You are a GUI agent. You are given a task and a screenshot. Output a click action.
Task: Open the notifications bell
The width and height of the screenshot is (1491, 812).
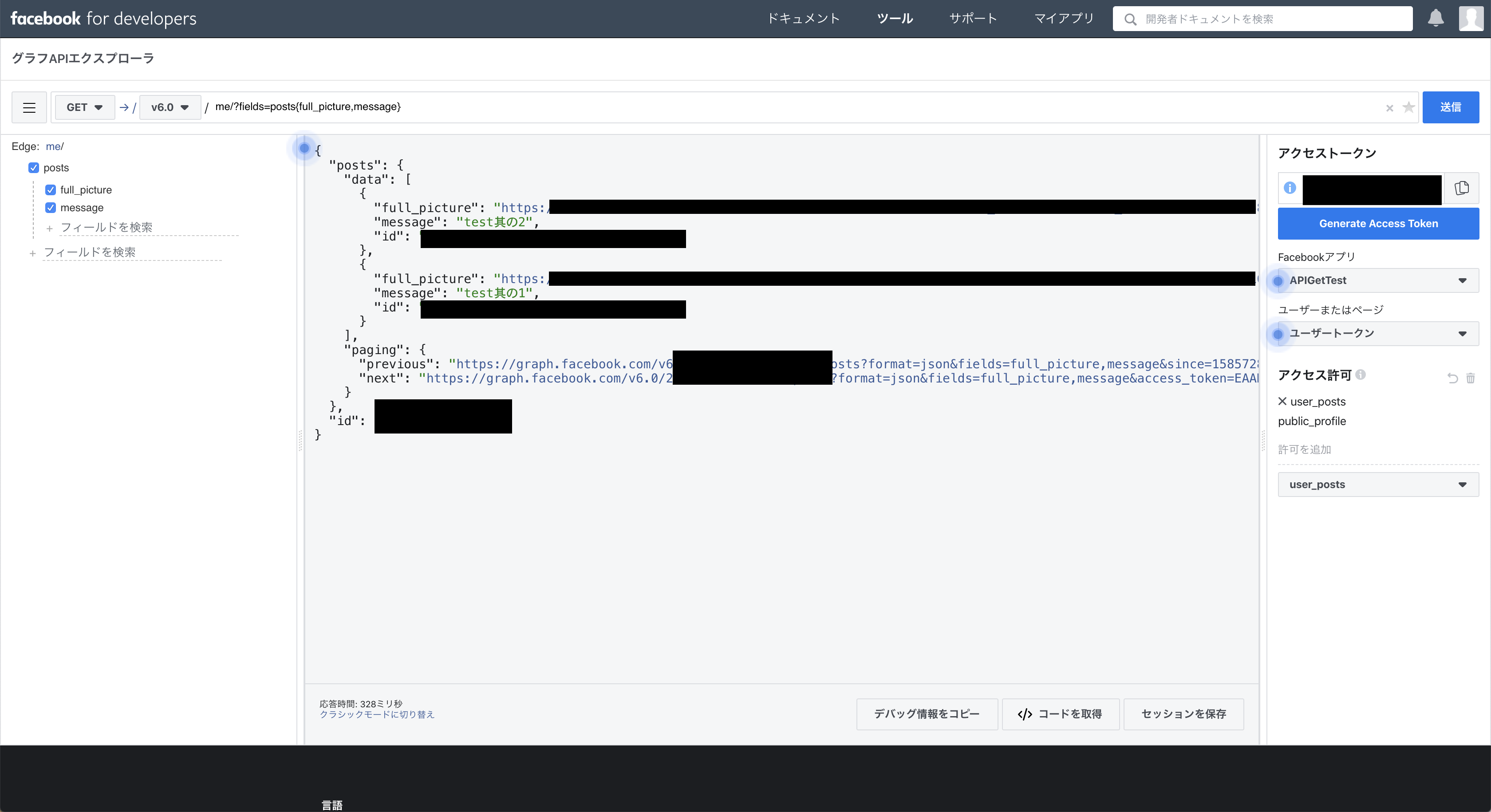(x=1436, y=18)
